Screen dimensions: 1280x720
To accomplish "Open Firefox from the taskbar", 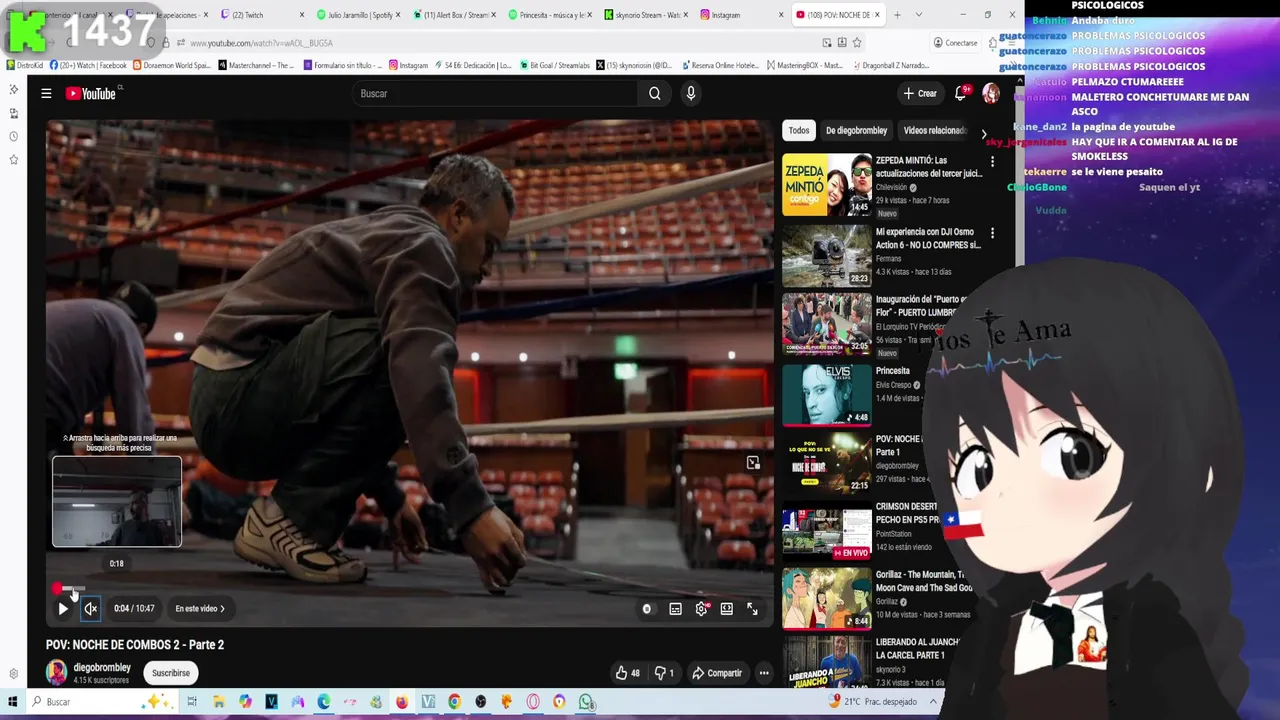I will click(401, 702).
